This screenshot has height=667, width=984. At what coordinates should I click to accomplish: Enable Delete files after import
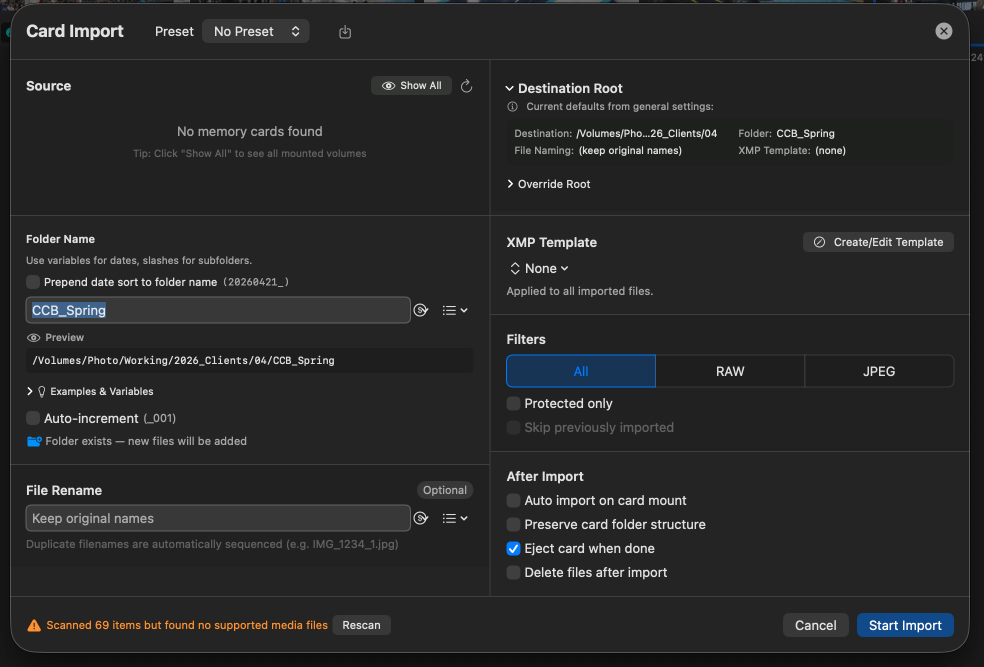tap(513, 572)
